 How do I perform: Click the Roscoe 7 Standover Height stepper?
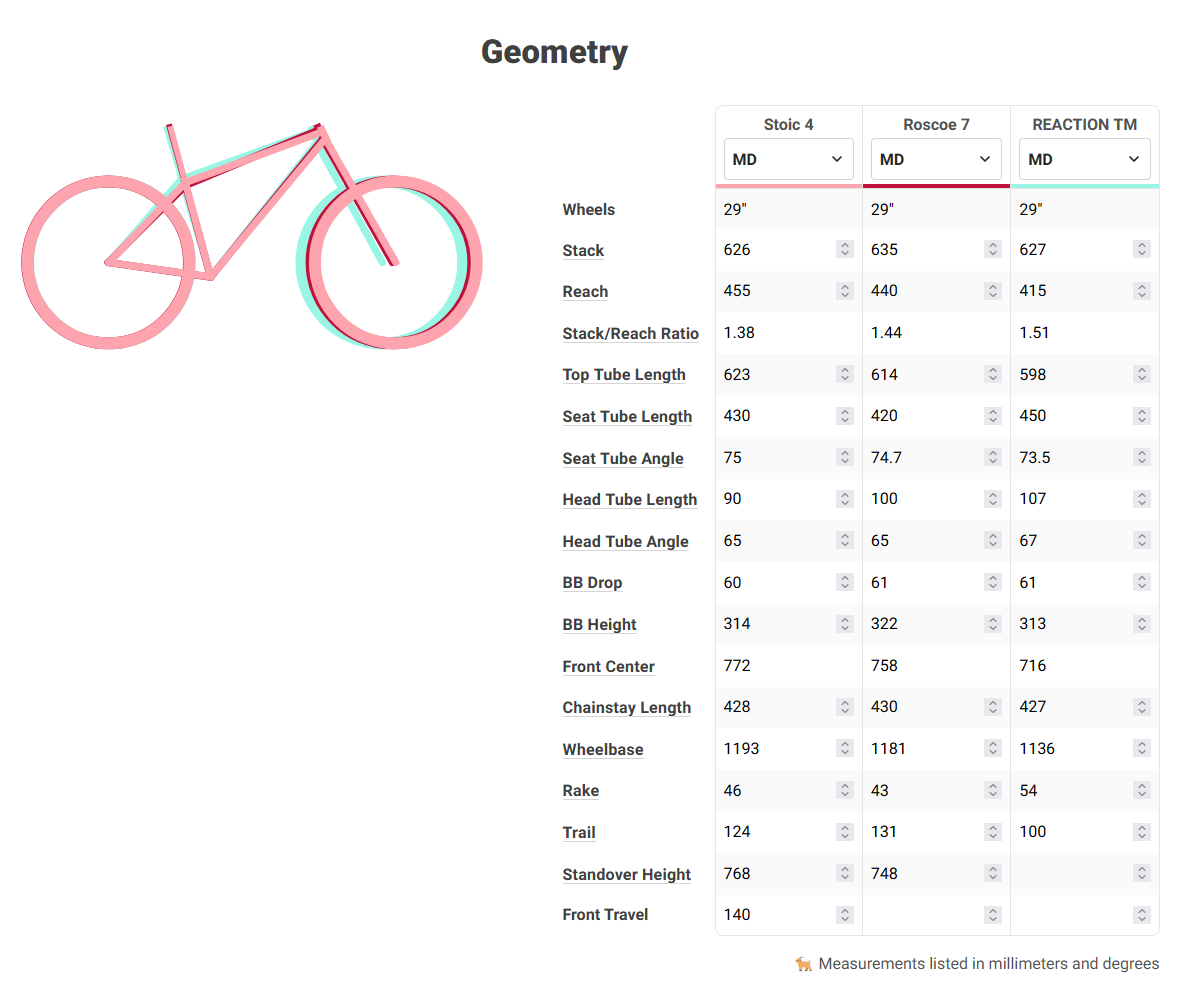pyautogui.click(x=993, y=874)
